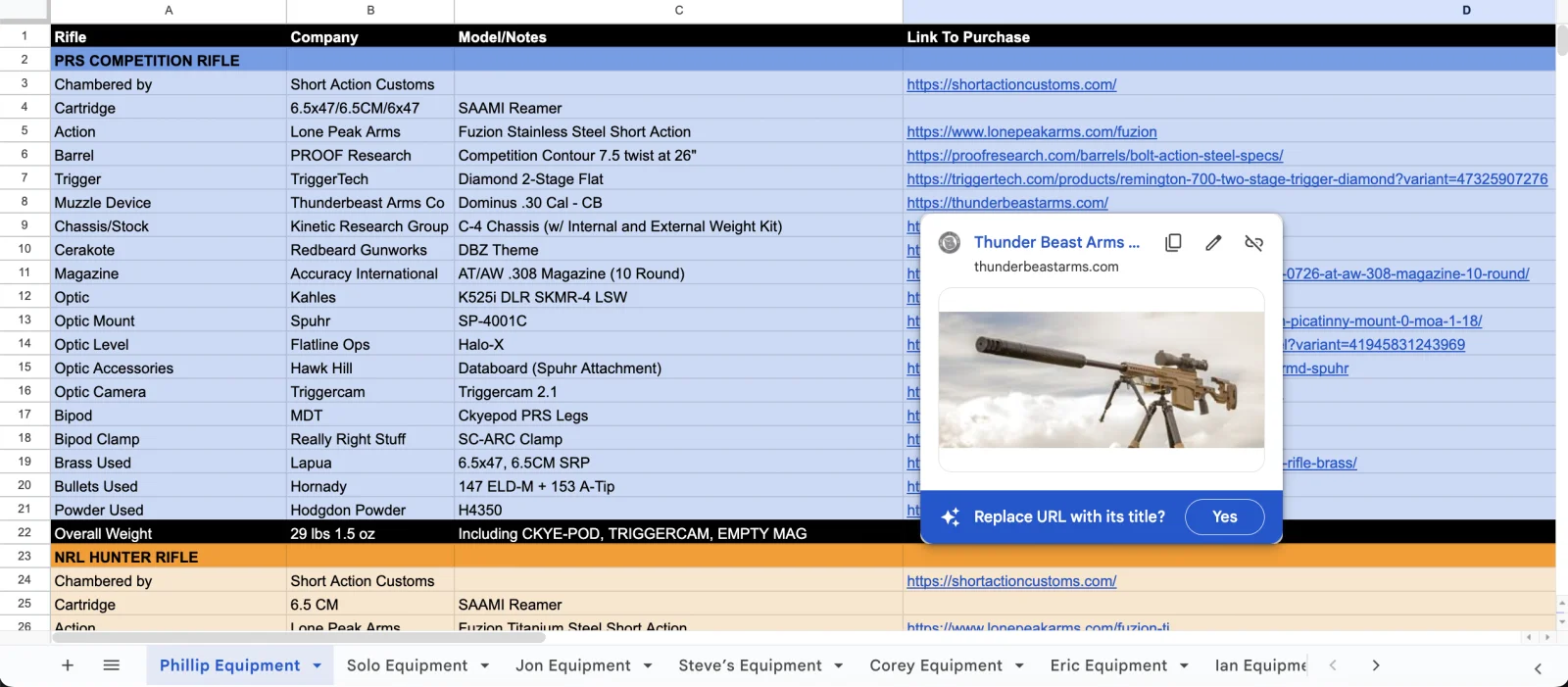Image resolution: width=1568 pixels, height=687 pixels.
Task: Open Steve's Equipment tab dropdown arrow
Action: [x=839, y=666]
